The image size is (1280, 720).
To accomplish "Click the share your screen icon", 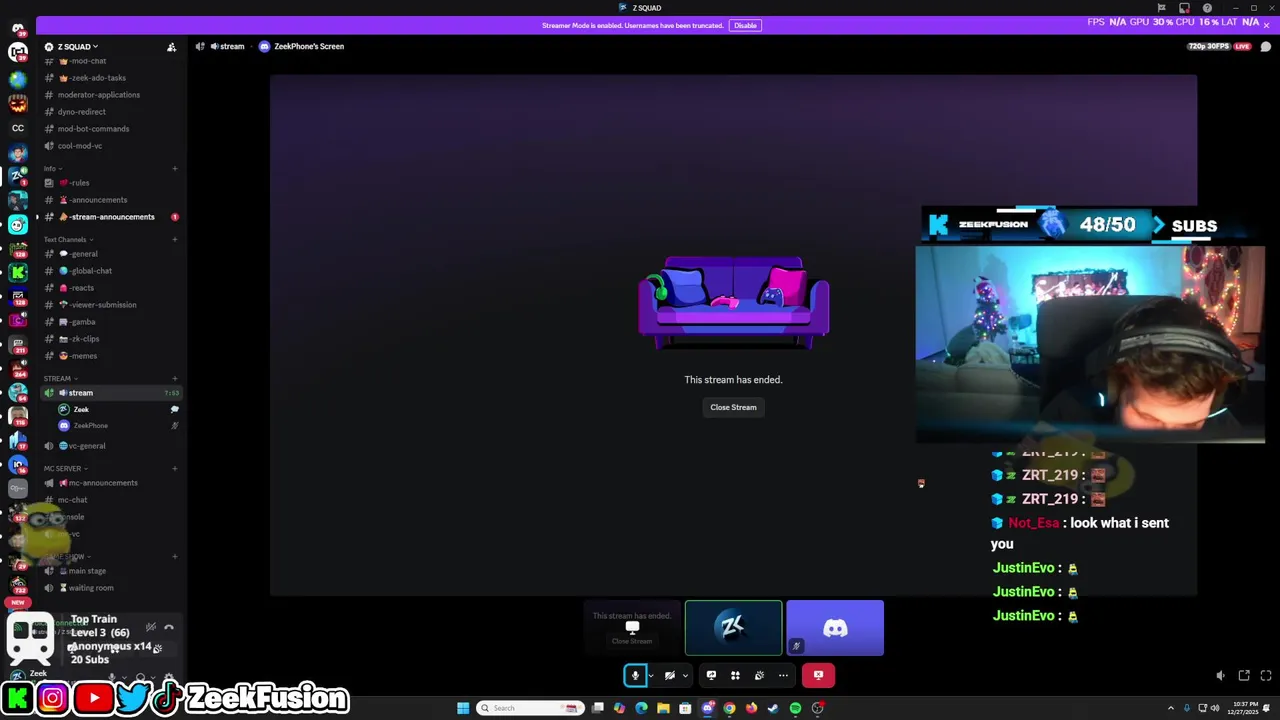I will (711, 675).
